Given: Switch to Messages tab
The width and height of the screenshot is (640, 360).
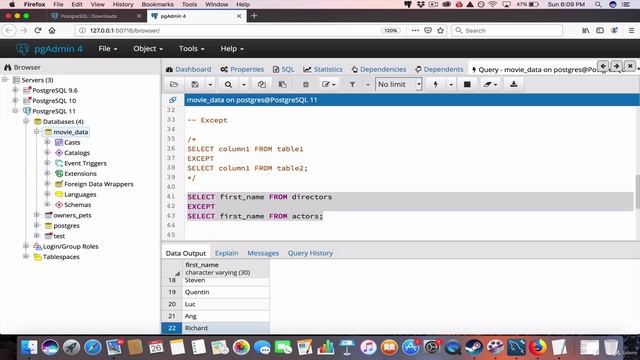Looking at the screenshot, I should click(263, 253).
